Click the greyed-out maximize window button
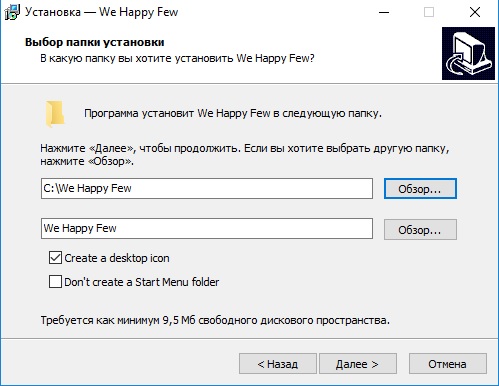This screenshot has height=386, width=499. point(429,12)
